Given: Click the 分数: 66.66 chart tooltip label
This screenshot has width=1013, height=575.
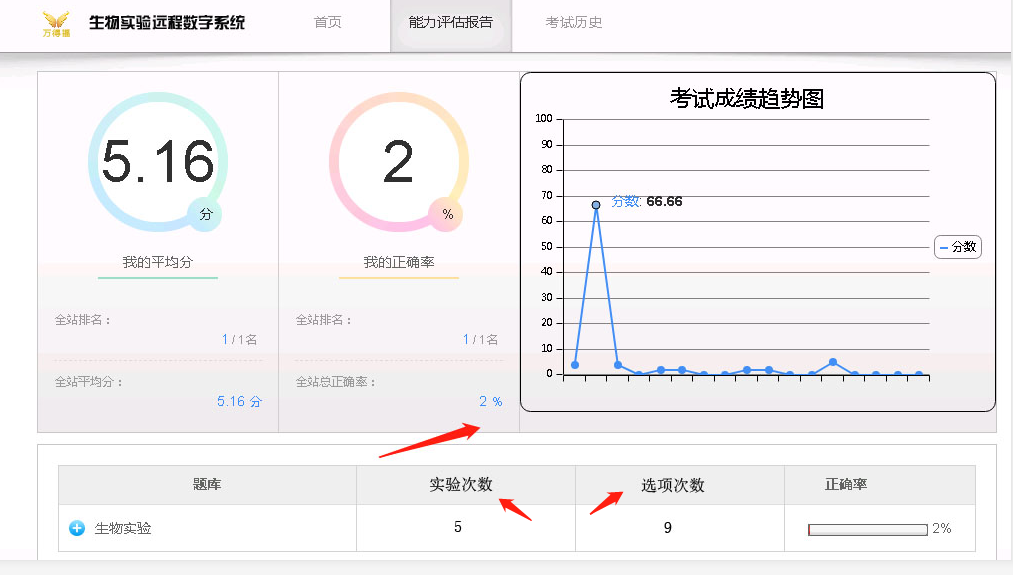Looking at the screenshot, I should tap(647, 202).
